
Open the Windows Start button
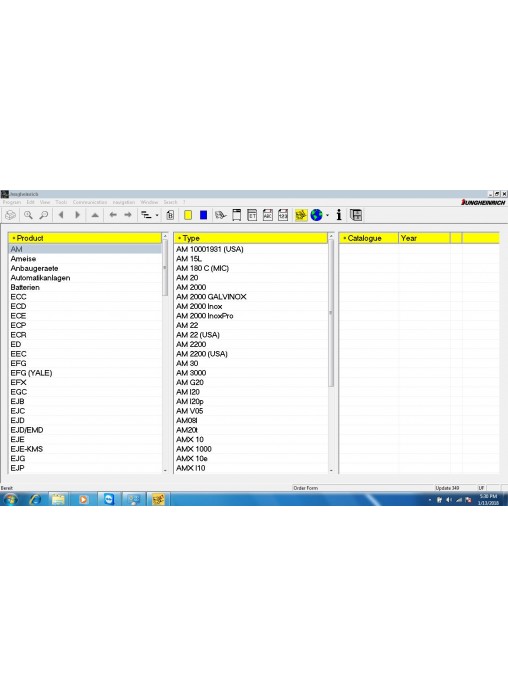10,499
